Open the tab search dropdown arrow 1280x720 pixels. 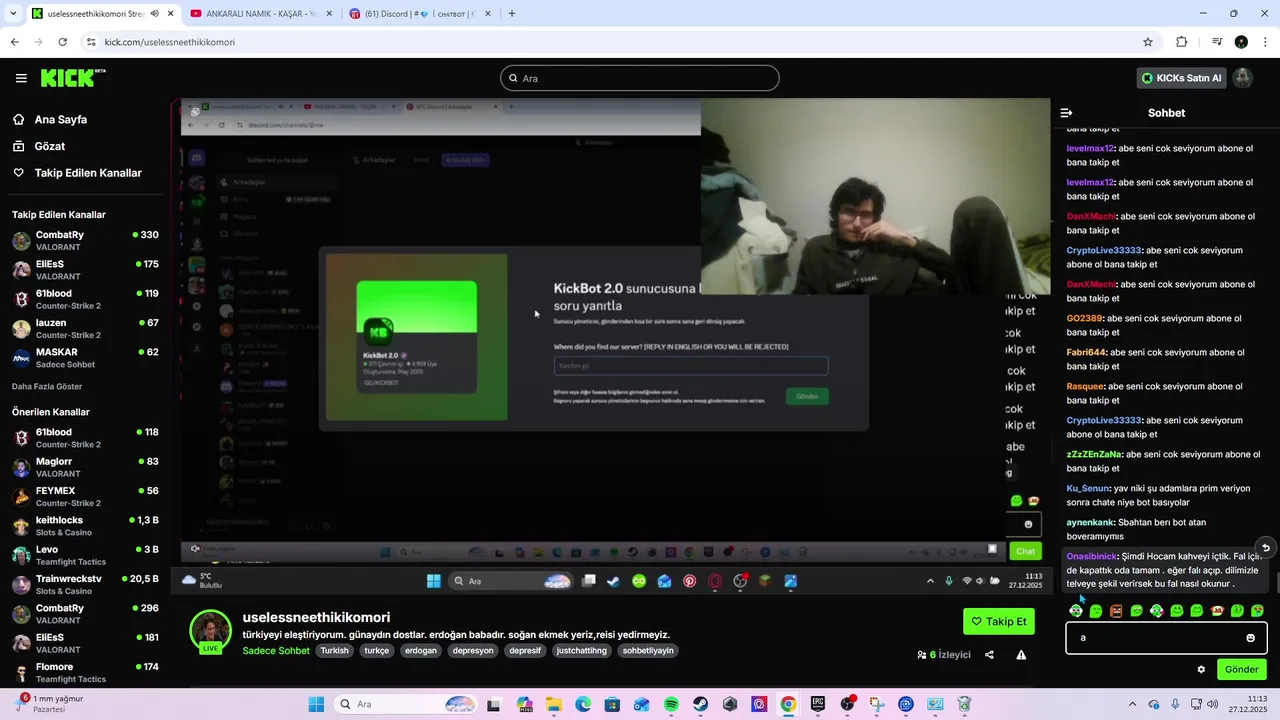tap(12, 14)
